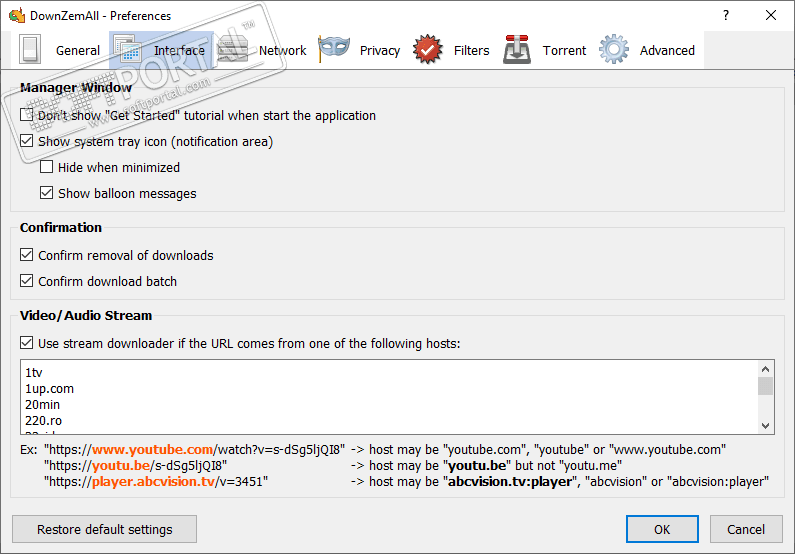Select the Filters tab
Viewport: 795px width, 554px height.
(451, 50)
